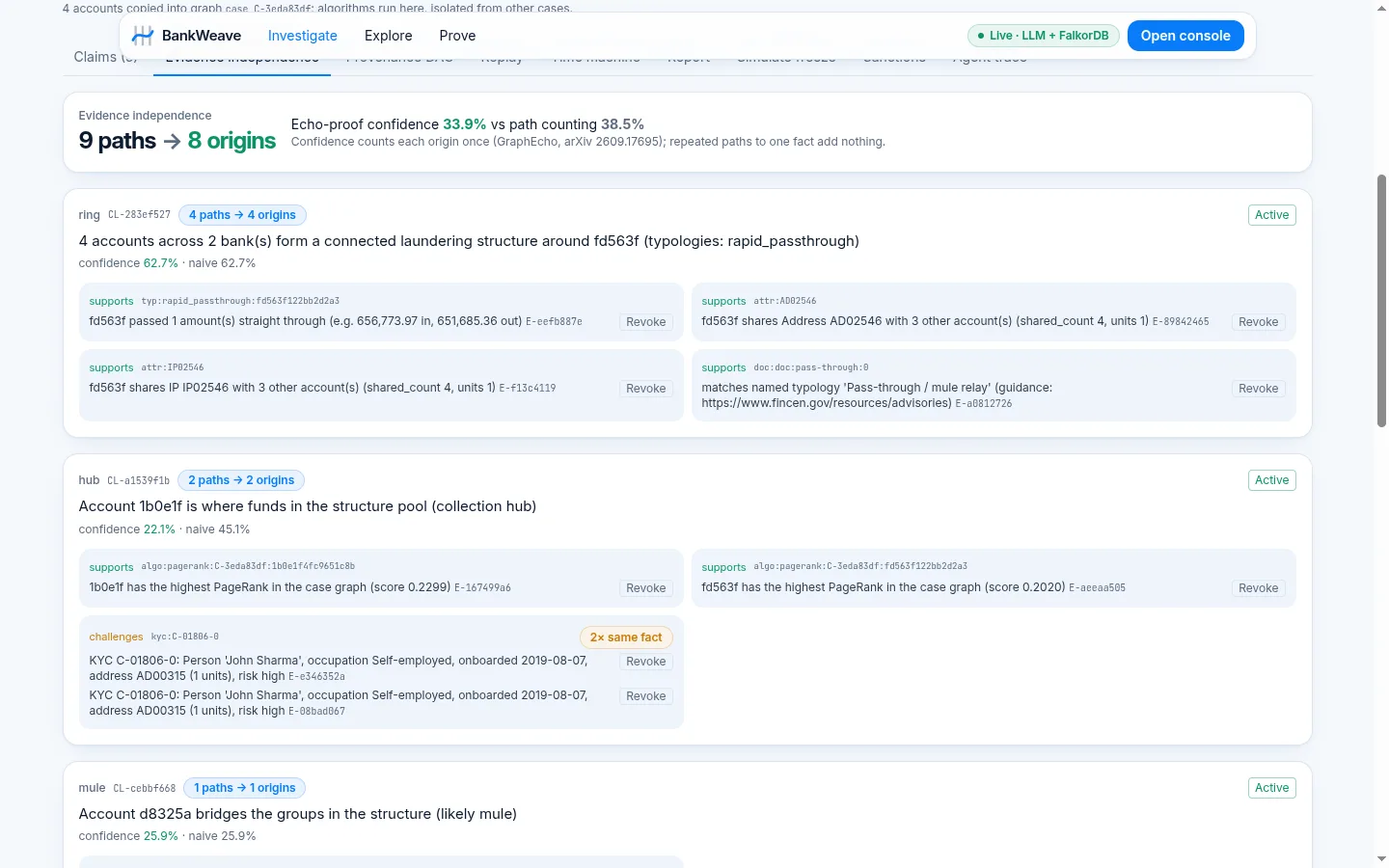Click the Active status on the ring claim
This screenshot has width=1389, height=868.
[x=1271, y=215]
